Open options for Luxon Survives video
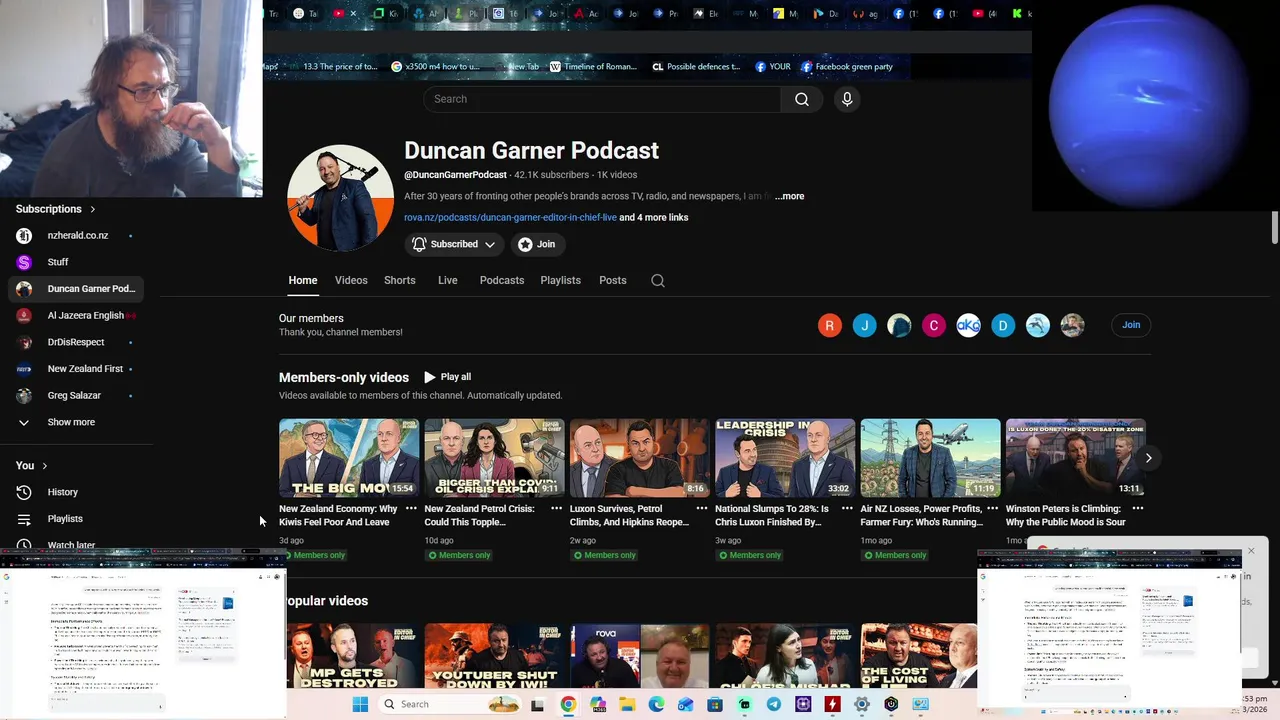The width and height of the screenshot is (1280, 720). pos(702,509)
